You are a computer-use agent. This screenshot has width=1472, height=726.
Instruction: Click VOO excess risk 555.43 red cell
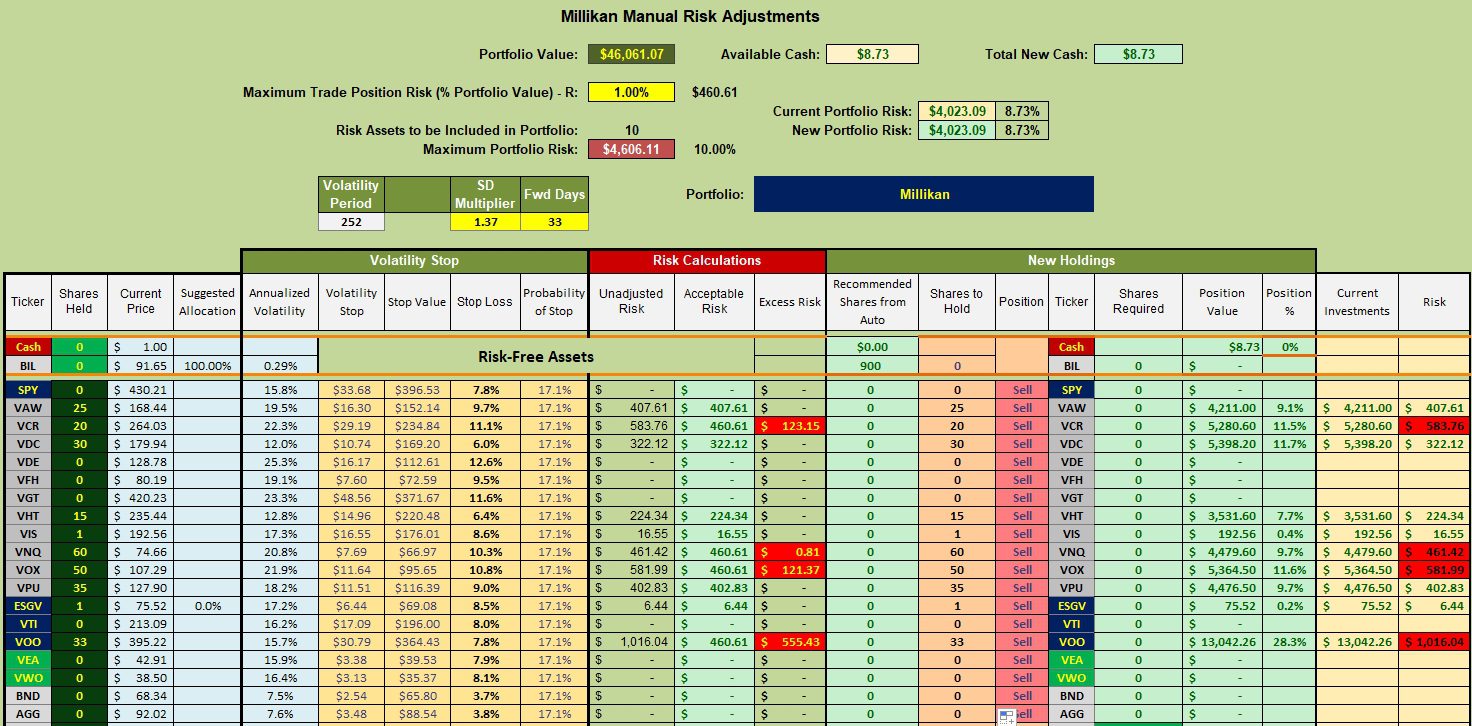(790, 641)
